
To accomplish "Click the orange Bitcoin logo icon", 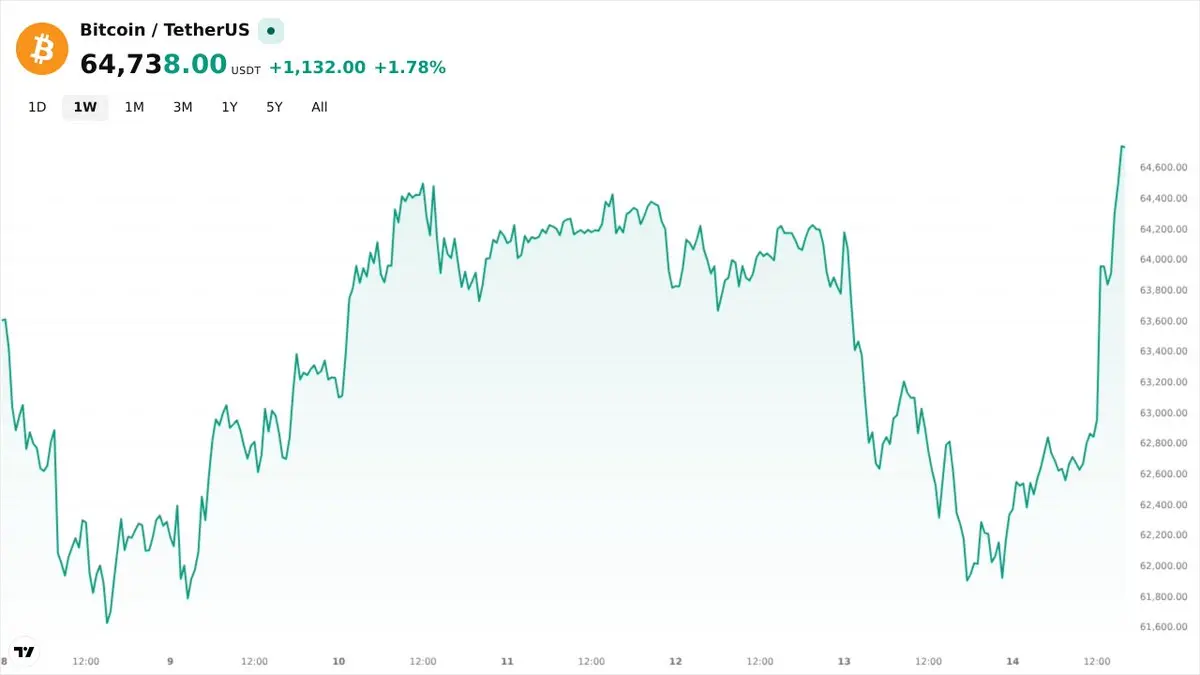I will pos(42,47).
